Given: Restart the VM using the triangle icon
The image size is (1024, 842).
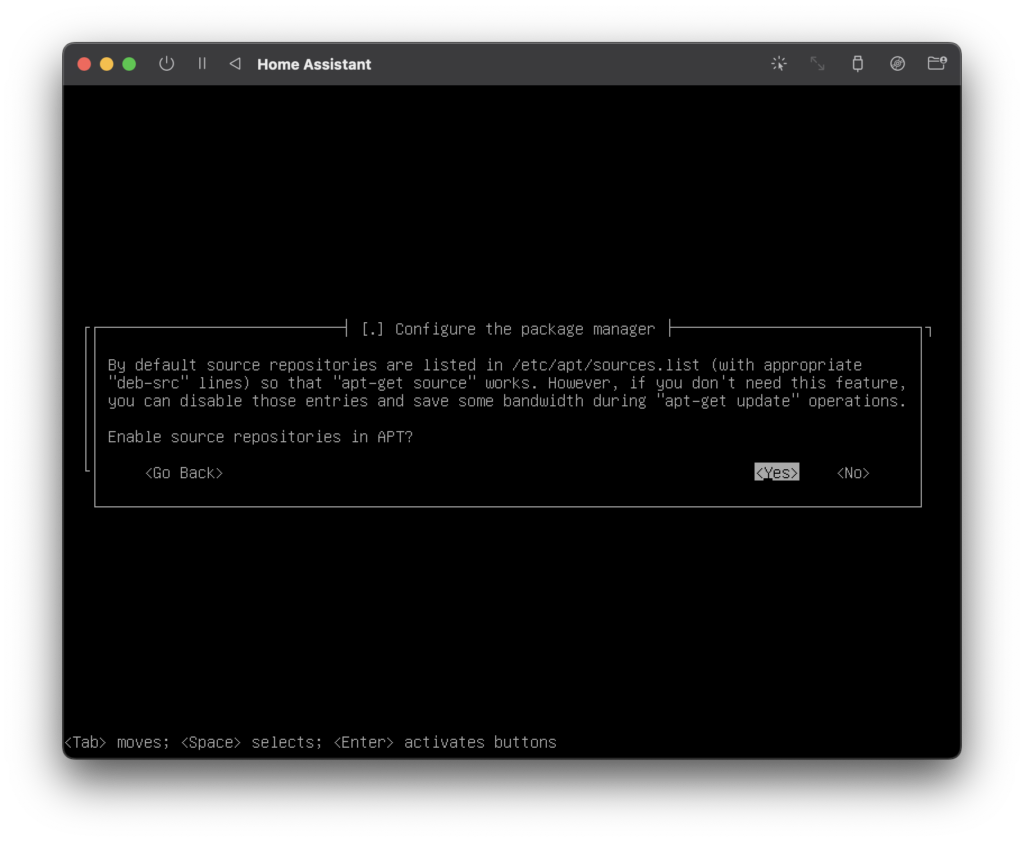Looking at the screenshot, I should pyautogui.click(x=235, y=64).
